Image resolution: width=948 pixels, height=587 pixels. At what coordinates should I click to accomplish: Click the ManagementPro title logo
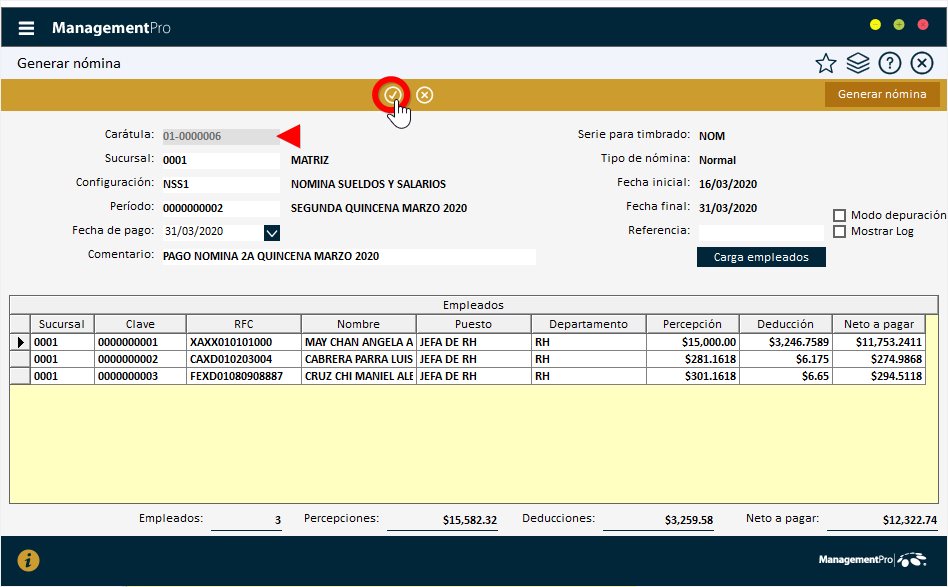(111, 28)
